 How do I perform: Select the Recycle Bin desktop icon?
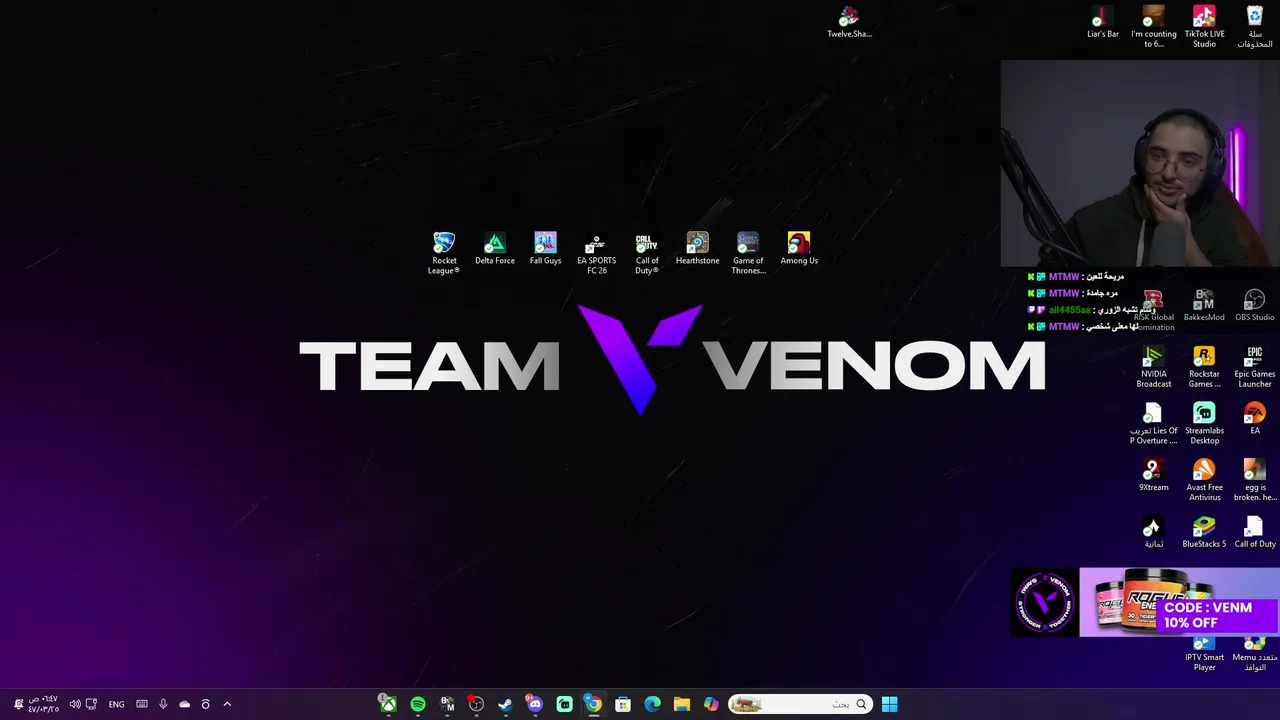[1254, 26]
